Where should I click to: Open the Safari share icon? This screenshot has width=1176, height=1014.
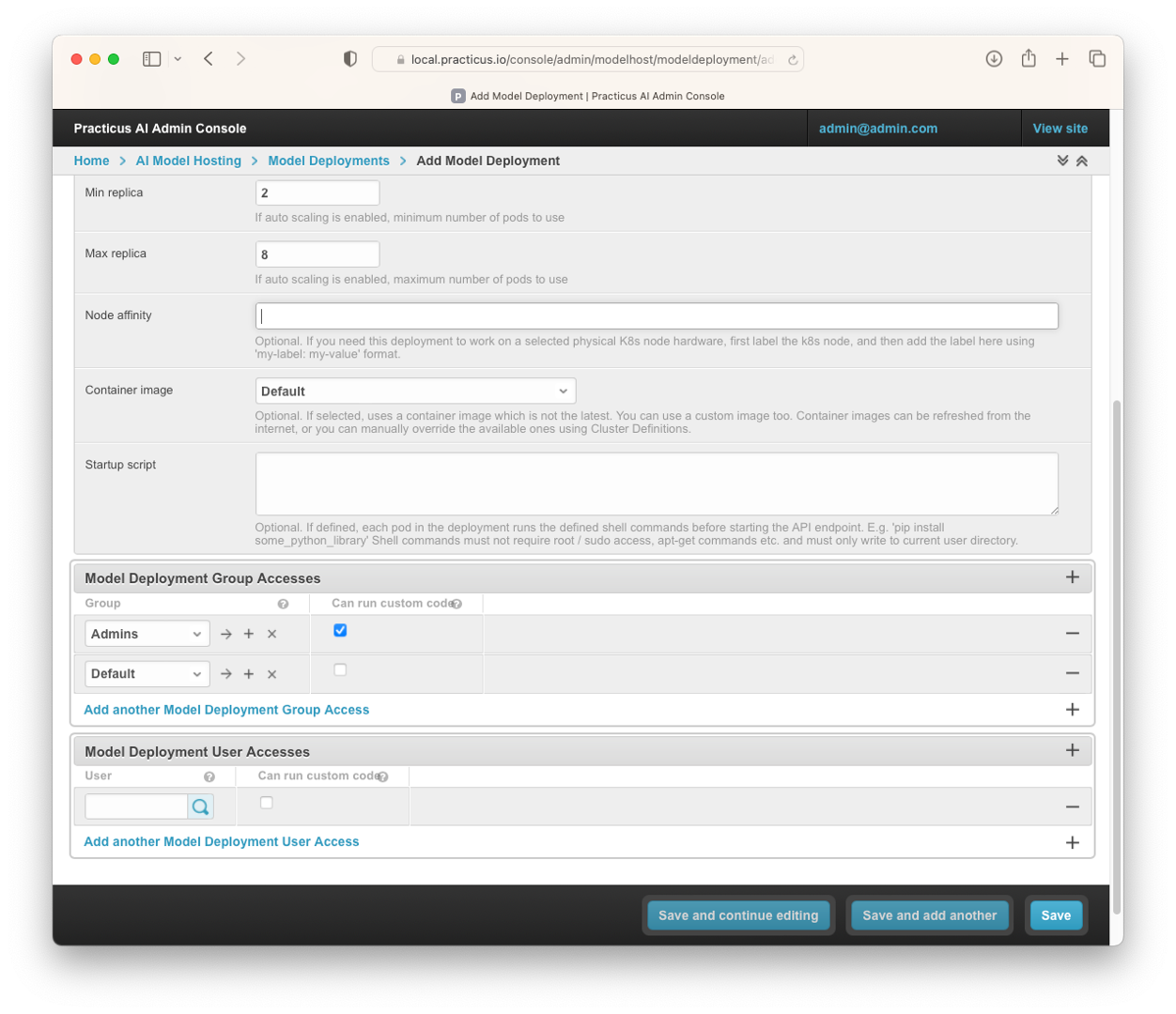pos(1029,58)
